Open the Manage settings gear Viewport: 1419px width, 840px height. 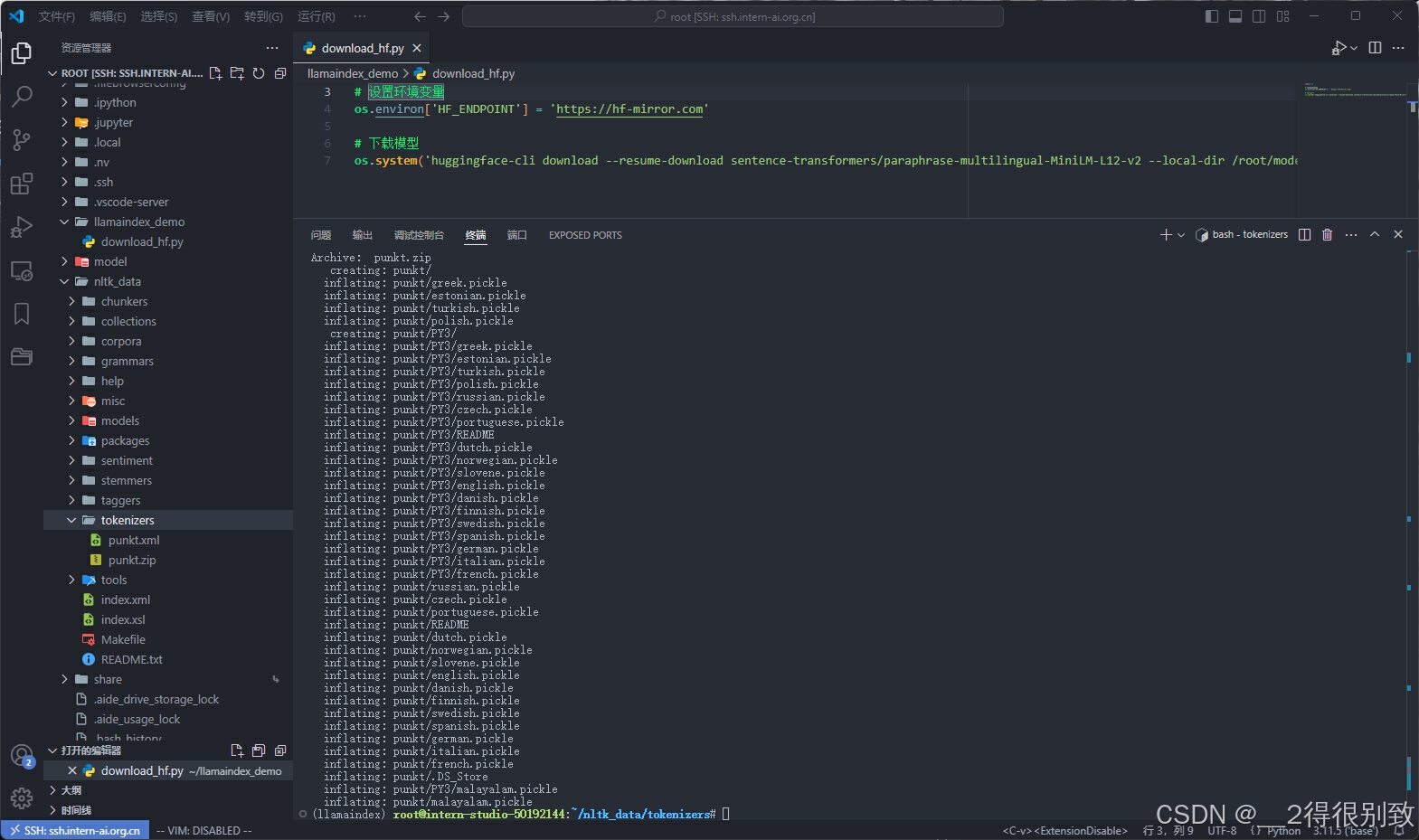tap(22, 798)
